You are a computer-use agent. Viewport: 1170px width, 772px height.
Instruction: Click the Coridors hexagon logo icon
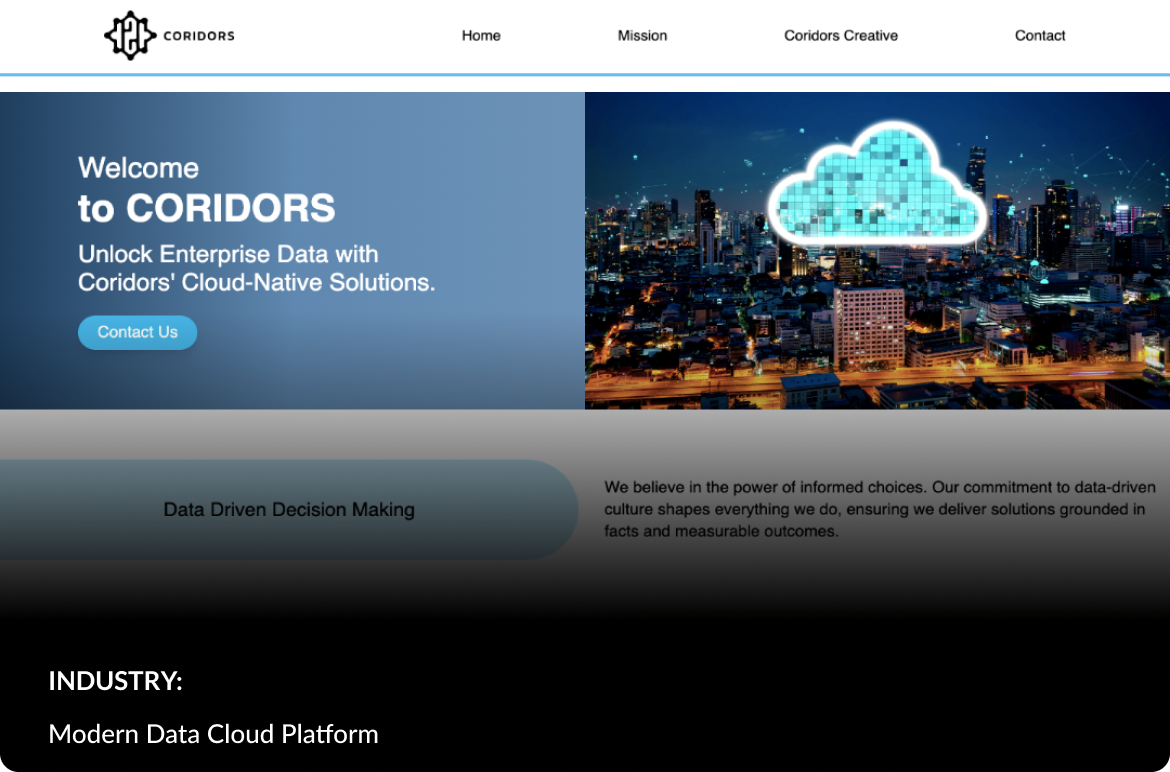(131, 36)
